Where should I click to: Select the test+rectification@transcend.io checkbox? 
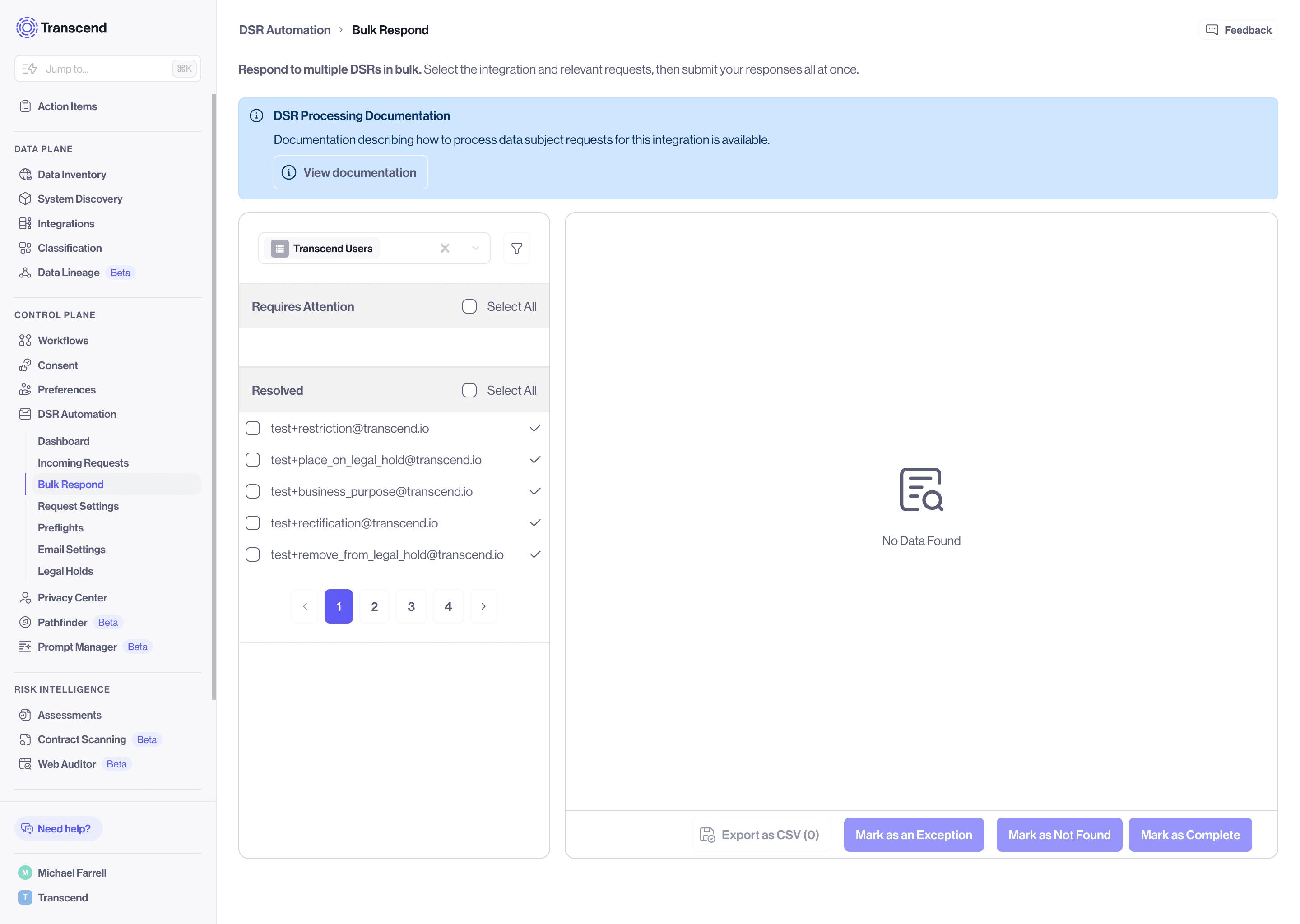253,523
